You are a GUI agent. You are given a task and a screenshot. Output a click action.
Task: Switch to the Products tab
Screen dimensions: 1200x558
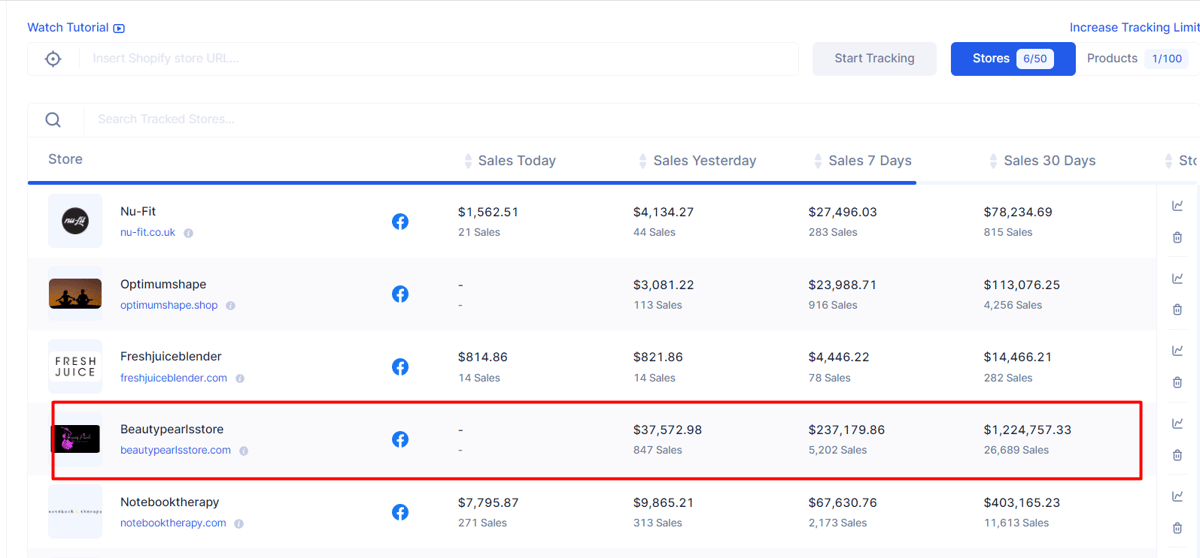click(x=1138, y=59)
